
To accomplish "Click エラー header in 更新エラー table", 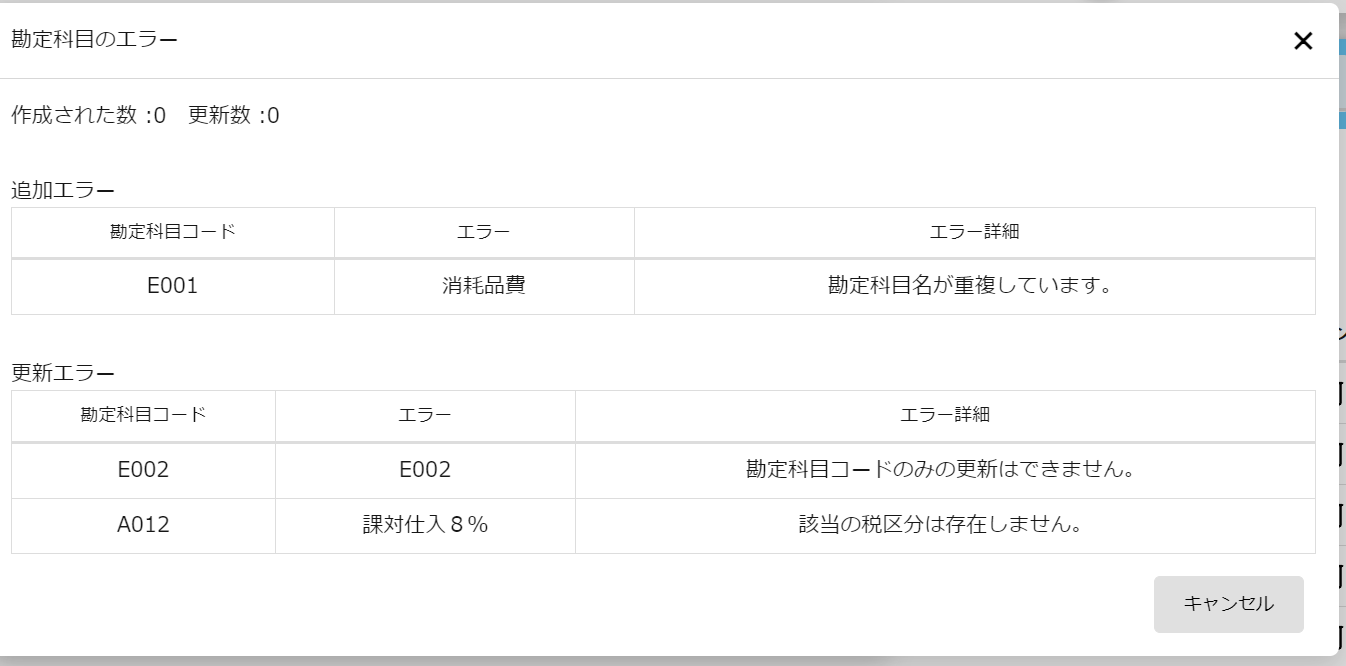I will tap(425, 415).
